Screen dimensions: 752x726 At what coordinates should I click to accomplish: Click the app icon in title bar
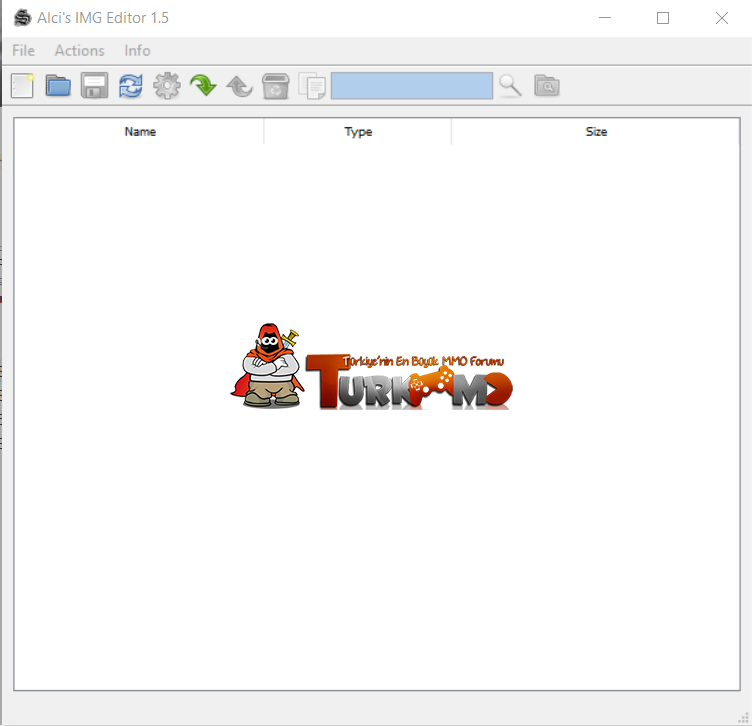[22, 18]
